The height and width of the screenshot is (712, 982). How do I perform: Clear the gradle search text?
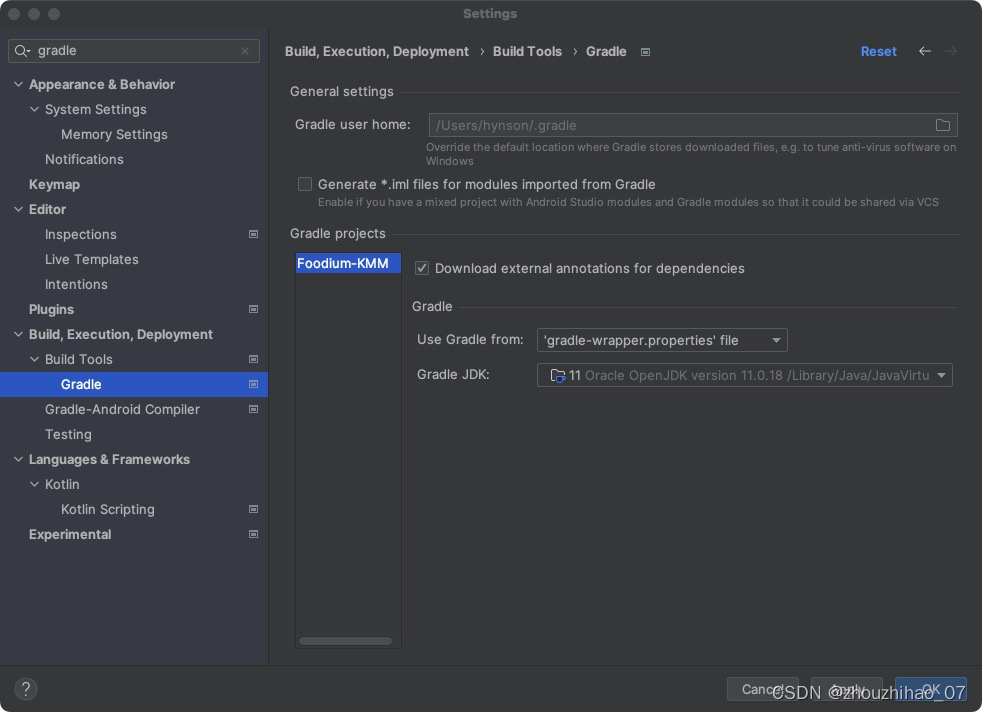click(245, 51)
